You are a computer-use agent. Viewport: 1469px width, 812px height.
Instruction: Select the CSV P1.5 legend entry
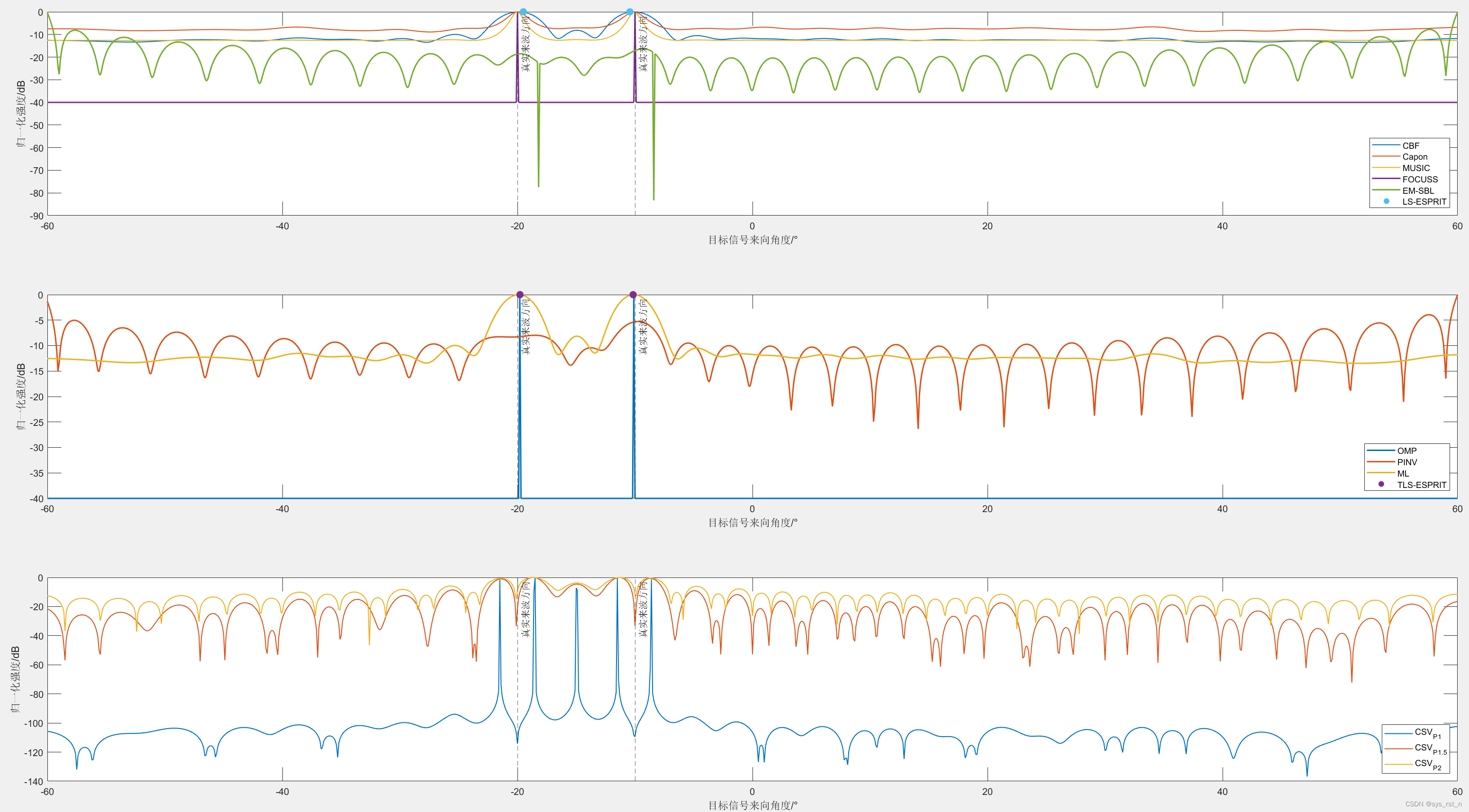coord(1415,748)
